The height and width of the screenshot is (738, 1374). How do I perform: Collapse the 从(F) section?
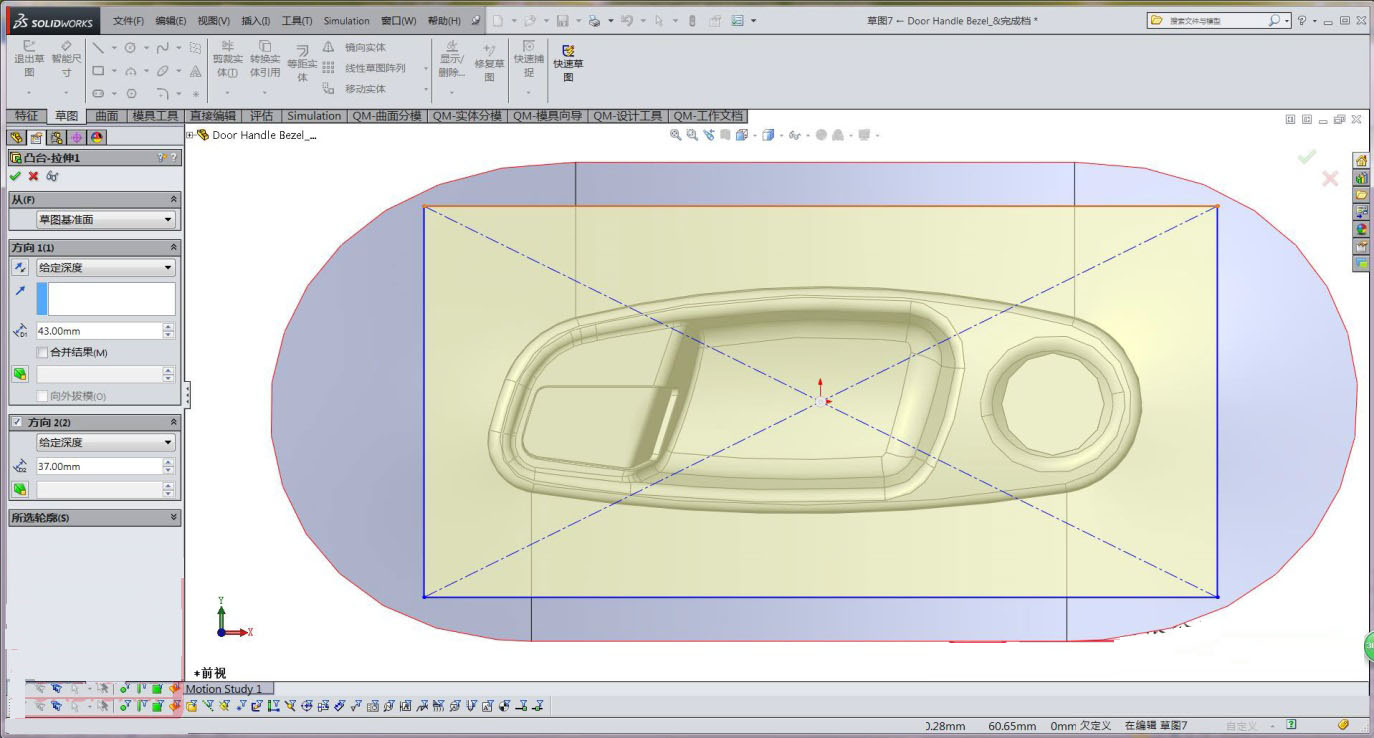click(174, 199)
